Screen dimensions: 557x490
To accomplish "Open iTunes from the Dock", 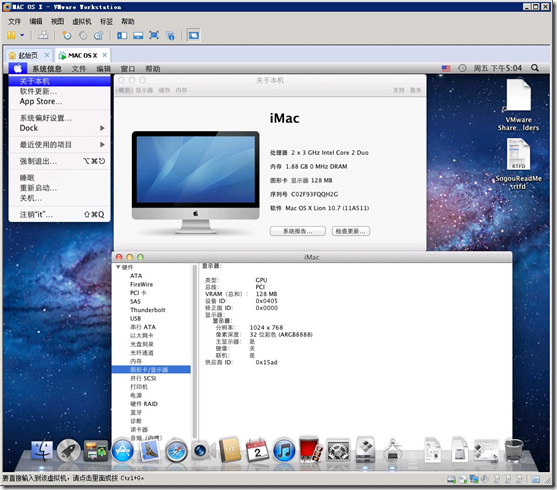I will click(284, 451).
